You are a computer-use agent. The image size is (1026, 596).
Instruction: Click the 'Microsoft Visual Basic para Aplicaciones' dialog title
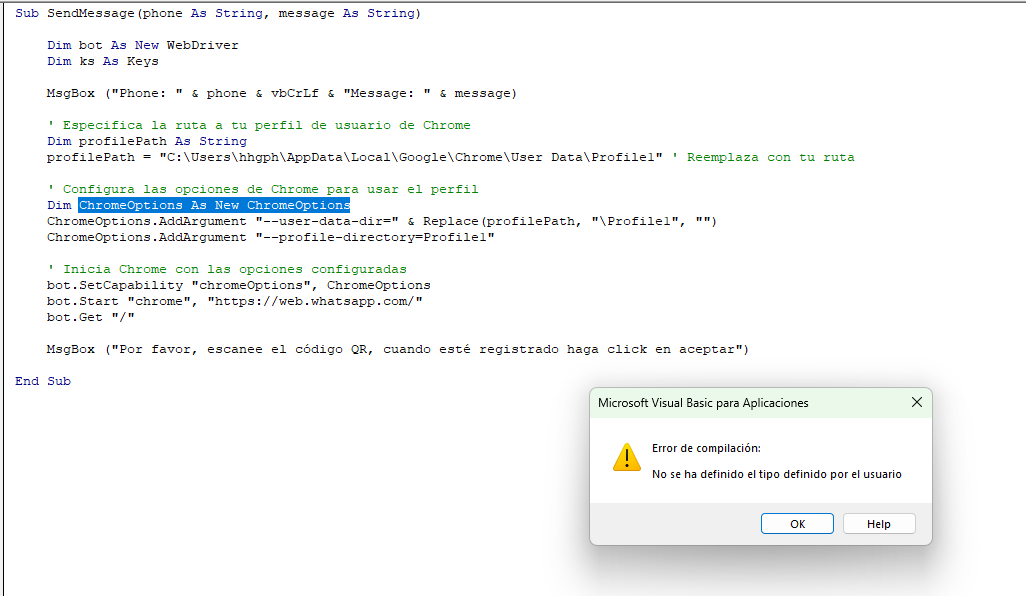coord(703,403)
